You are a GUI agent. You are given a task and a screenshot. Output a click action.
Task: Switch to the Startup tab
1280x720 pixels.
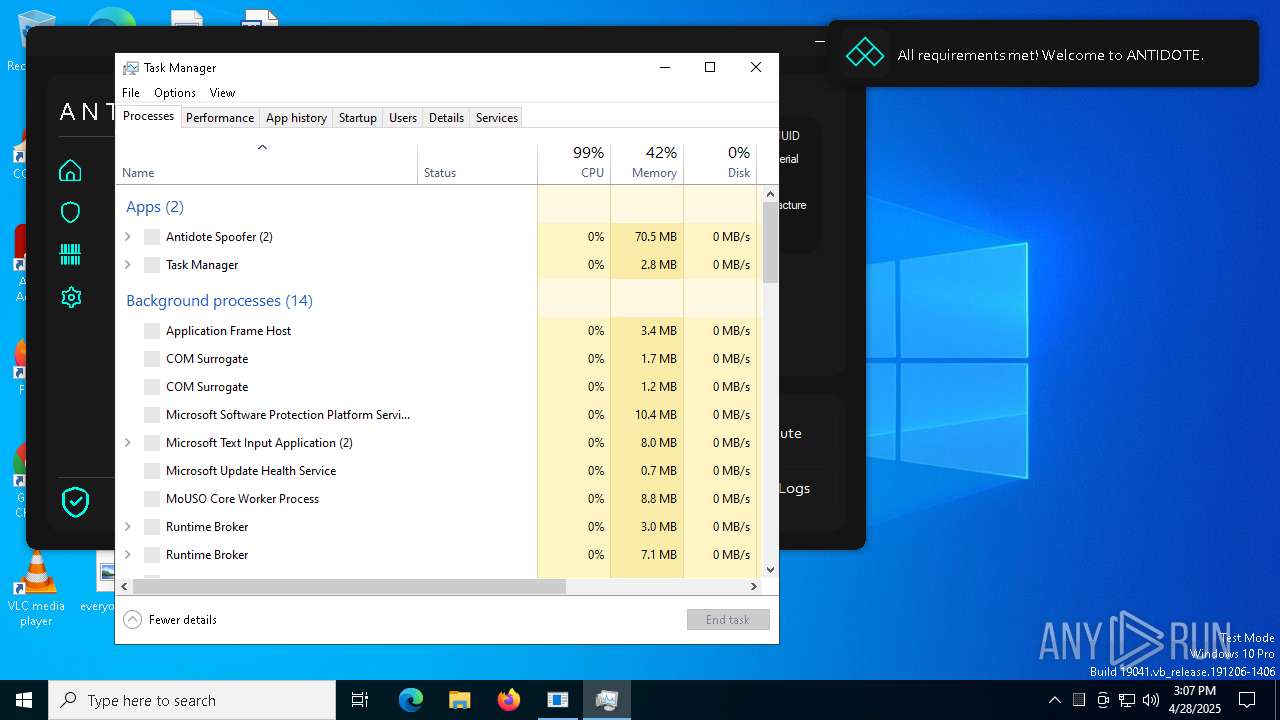(x=357, y=118)
